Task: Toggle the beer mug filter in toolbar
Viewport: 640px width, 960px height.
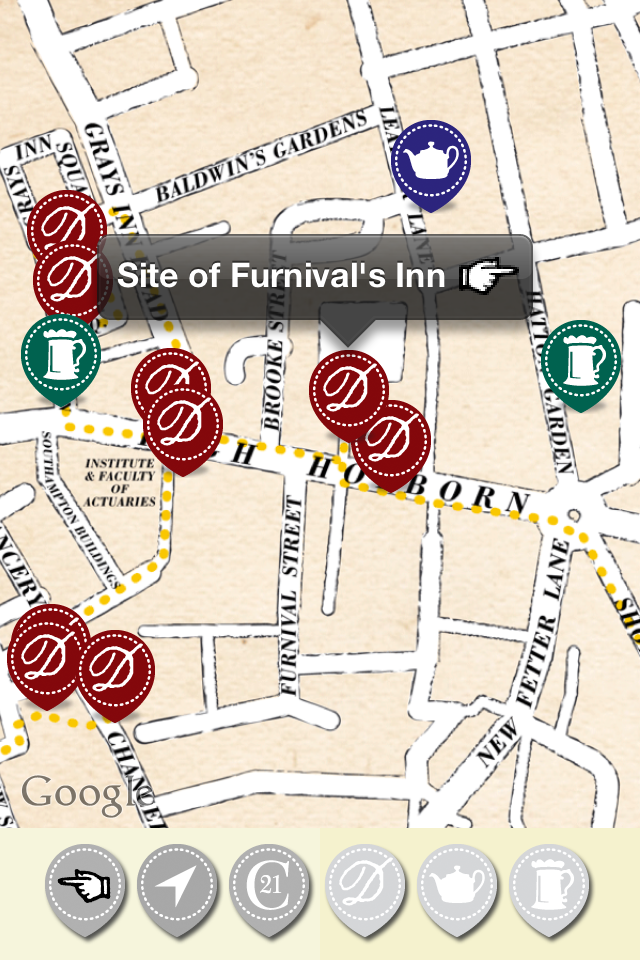Action: (549, 886)
